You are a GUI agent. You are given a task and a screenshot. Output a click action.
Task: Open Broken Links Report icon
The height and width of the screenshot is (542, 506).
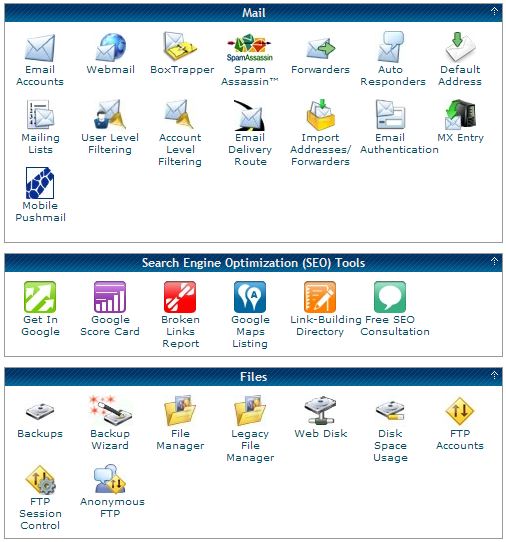(x=180, y=297)
